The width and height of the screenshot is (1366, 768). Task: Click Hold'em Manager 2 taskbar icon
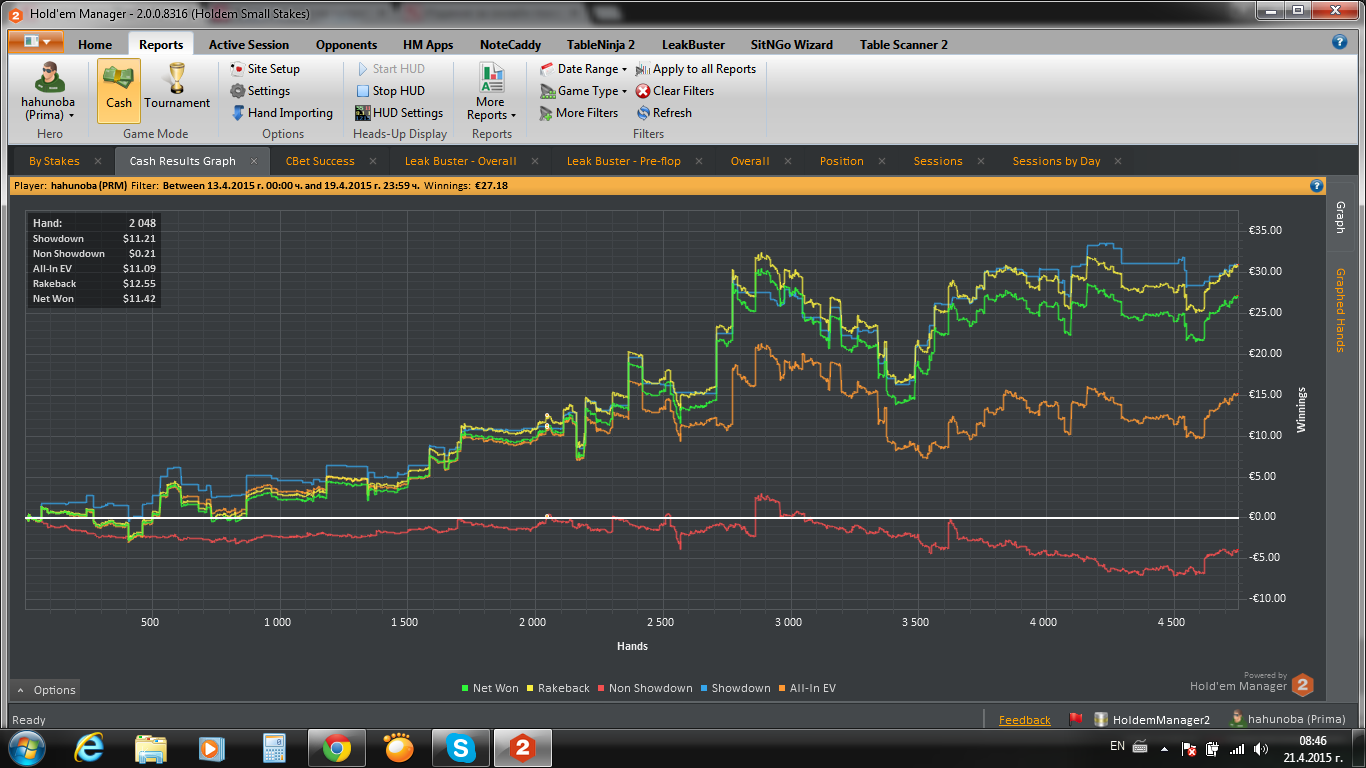[x=522, y=748]
